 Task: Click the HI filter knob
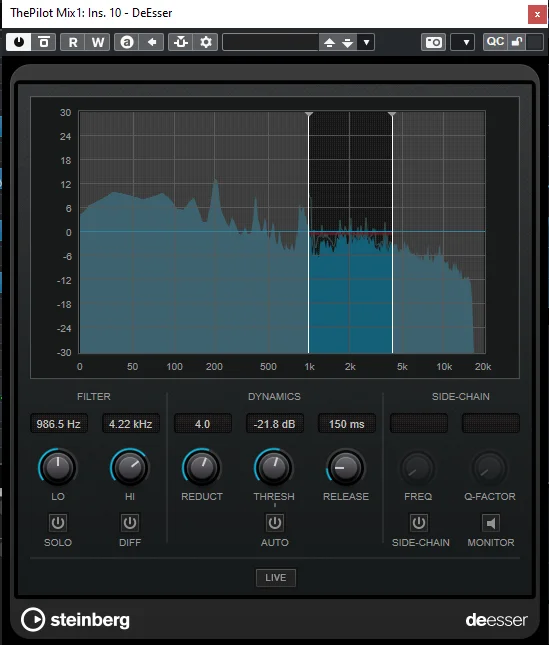(130, 468)
